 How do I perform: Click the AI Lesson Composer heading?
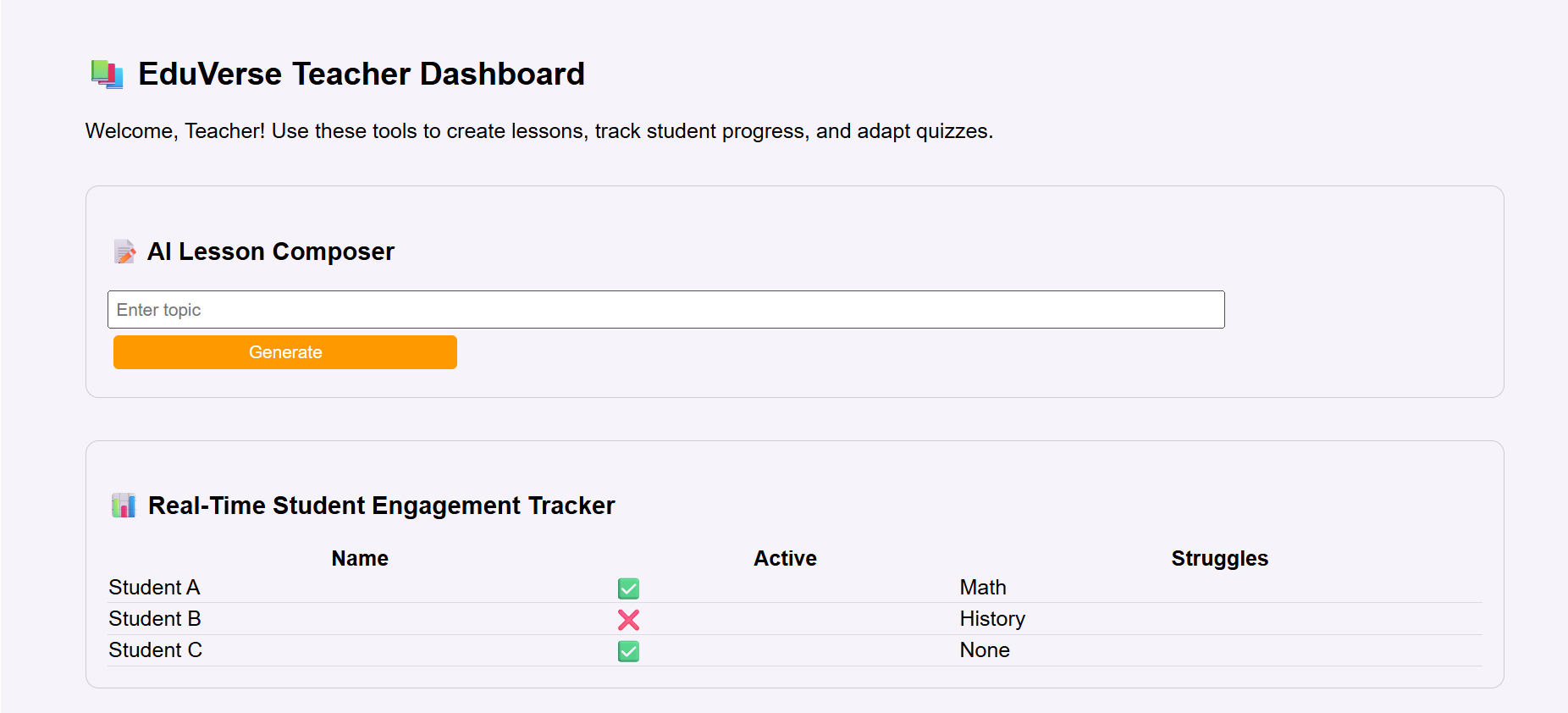(x=271, y=251)
